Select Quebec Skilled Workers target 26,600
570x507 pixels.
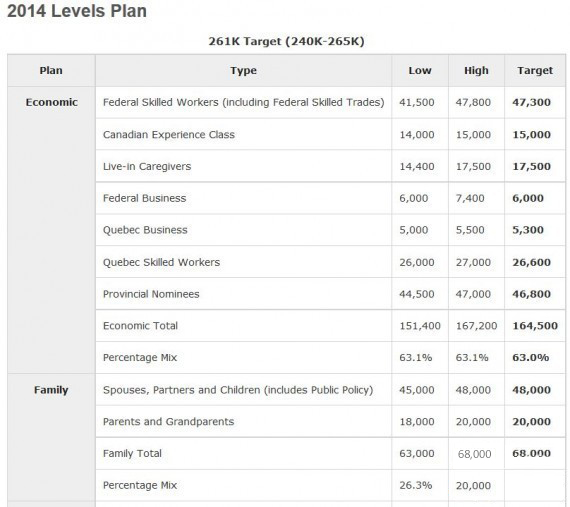[531, 262]
